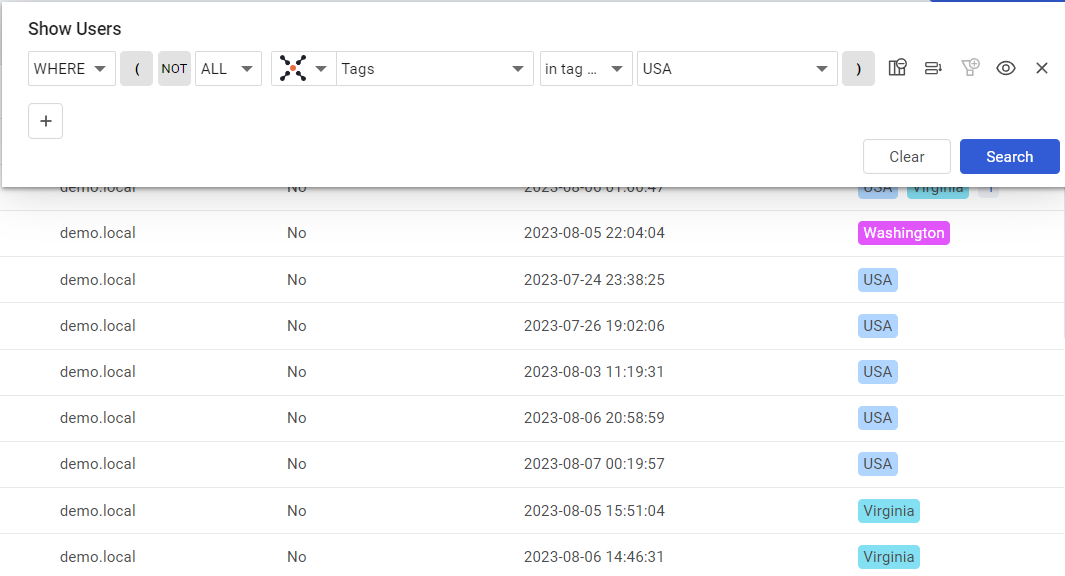Toggle the closing parenthesis button
The height and width of the screenshot is (576, 1065).
[859, 69]
